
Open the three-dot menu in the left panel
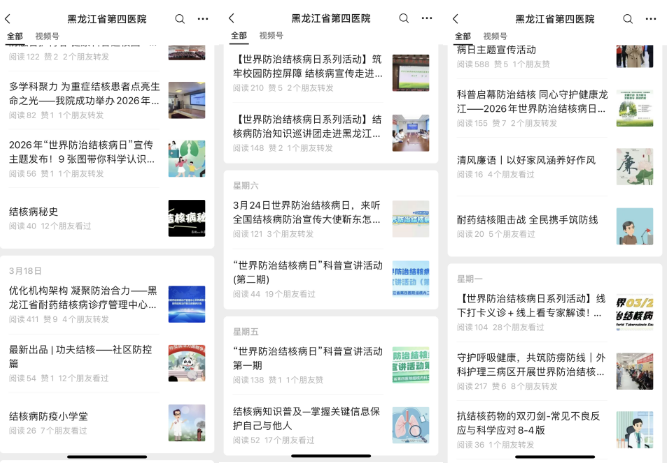point(203,19)
